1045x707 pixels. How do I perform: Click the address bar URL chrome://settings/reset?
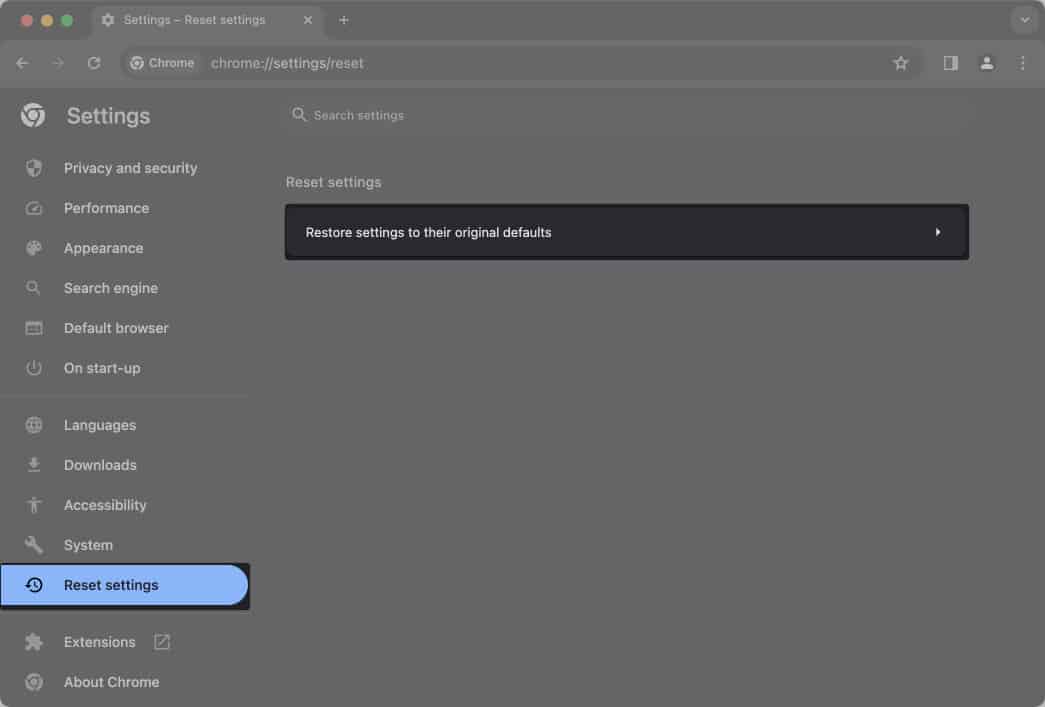(287, 63)
